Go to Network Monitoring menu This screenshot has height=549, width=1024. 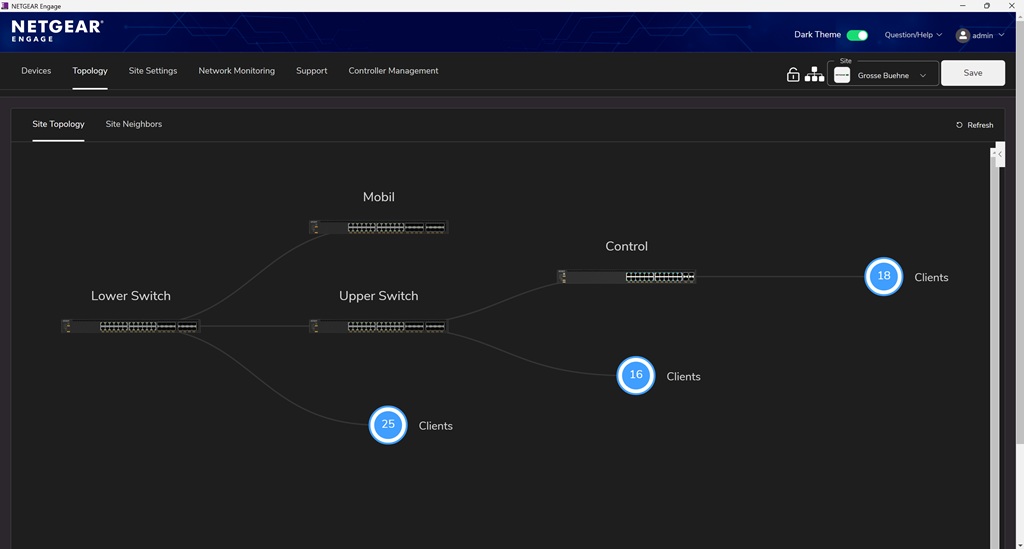point(236,71)
